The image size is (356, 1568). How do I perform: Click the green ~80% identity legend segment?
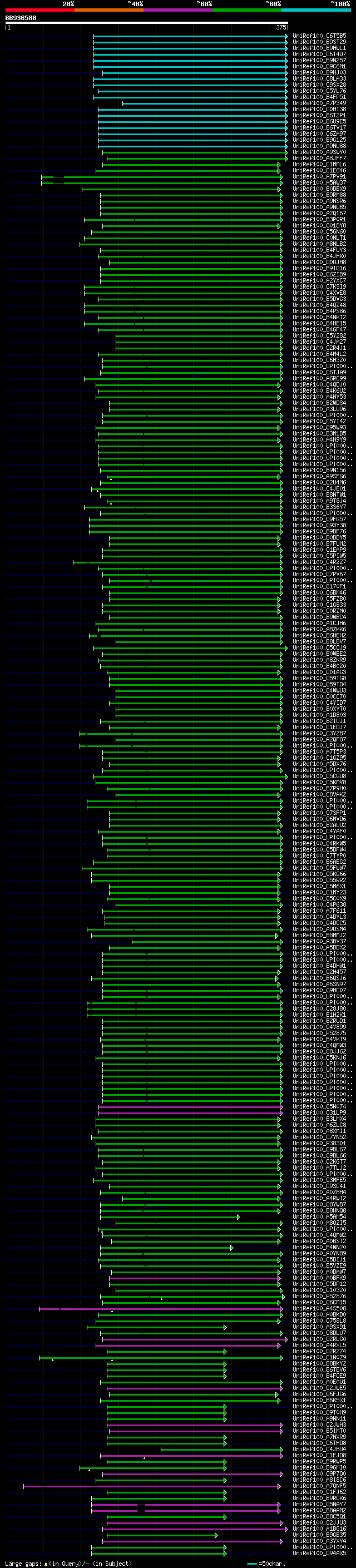point(246,10)
